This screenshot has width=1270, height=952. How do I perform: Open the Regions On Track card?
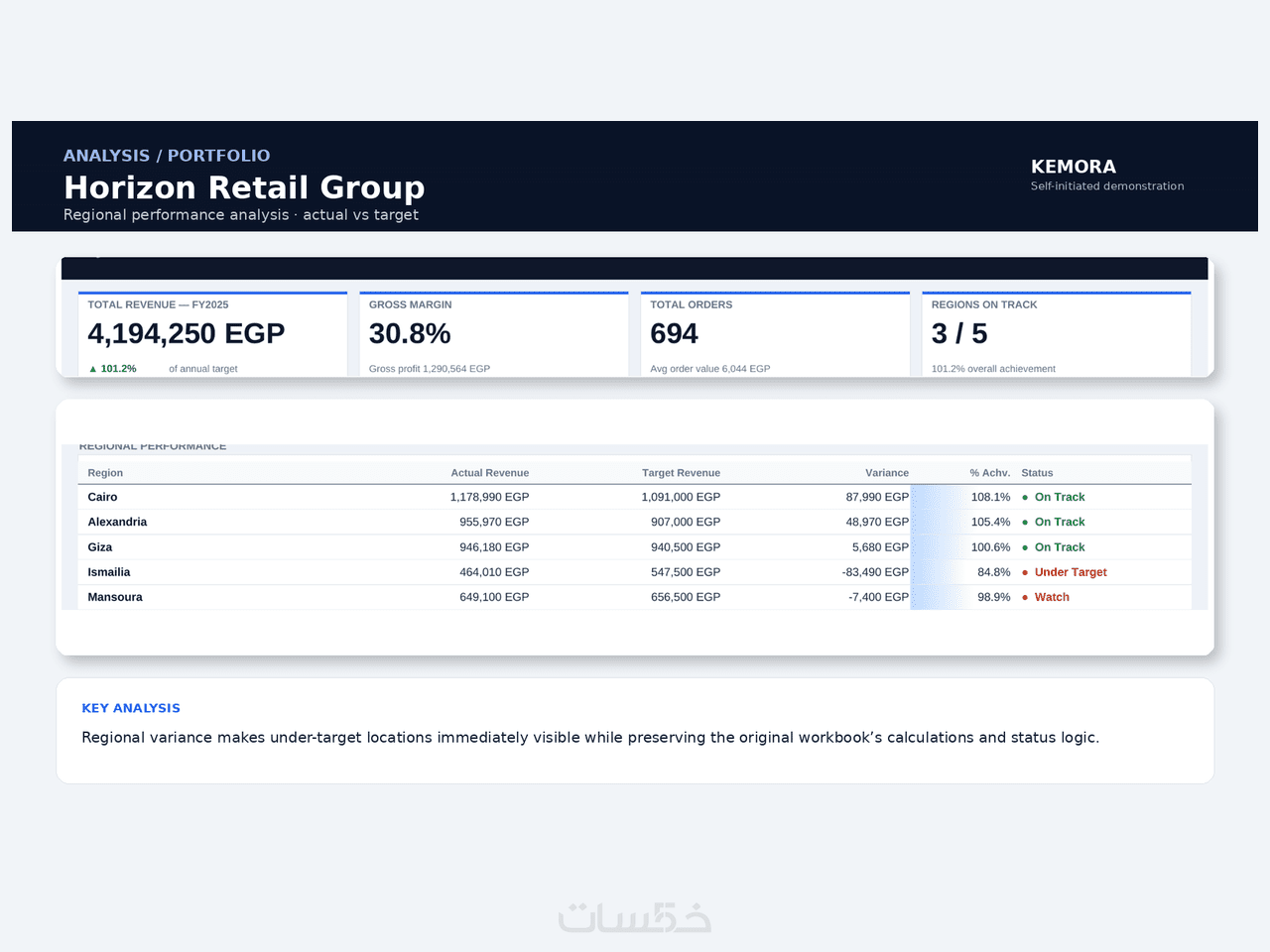tap(1057, 334)
